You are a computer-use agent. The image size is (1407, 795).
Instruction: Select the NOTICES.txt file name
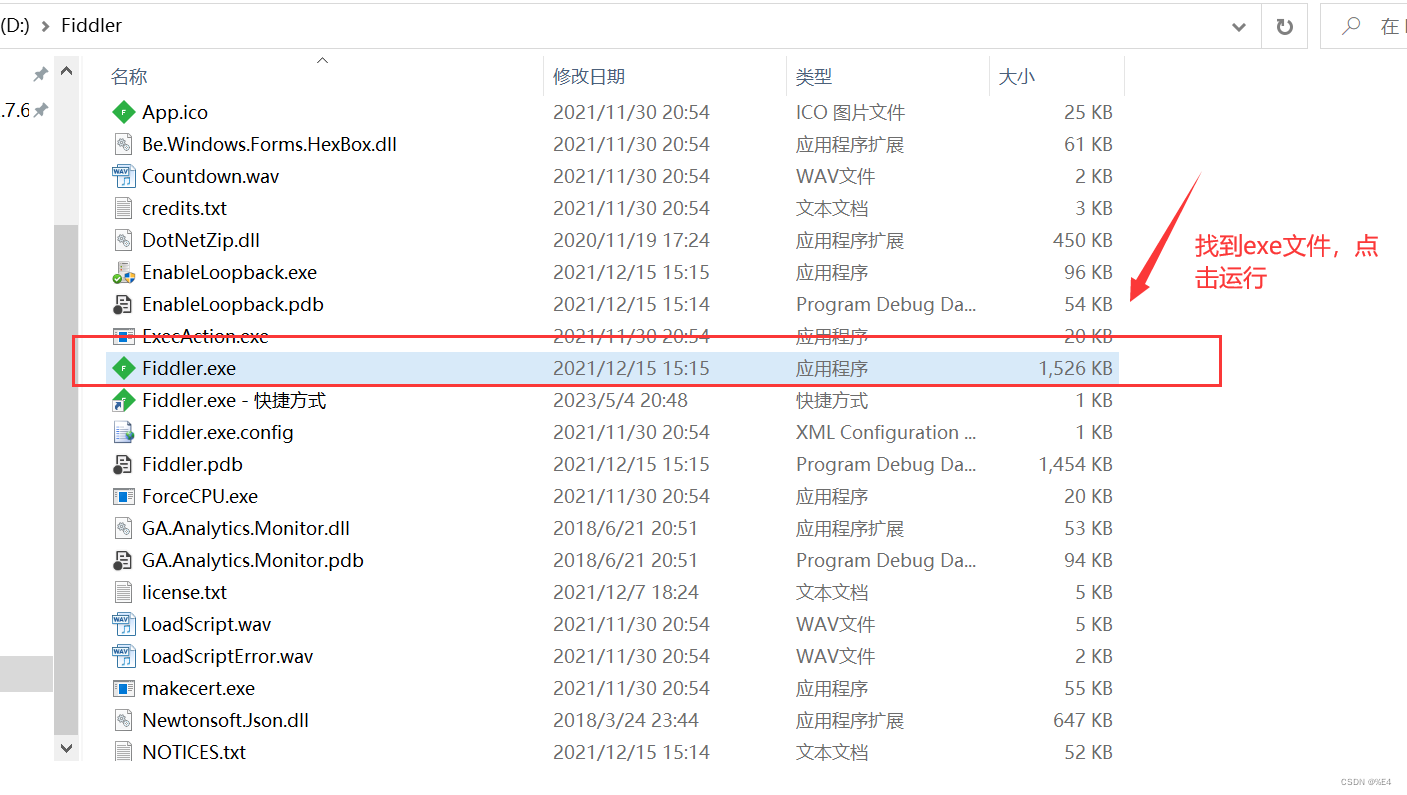tap(194, 752)
